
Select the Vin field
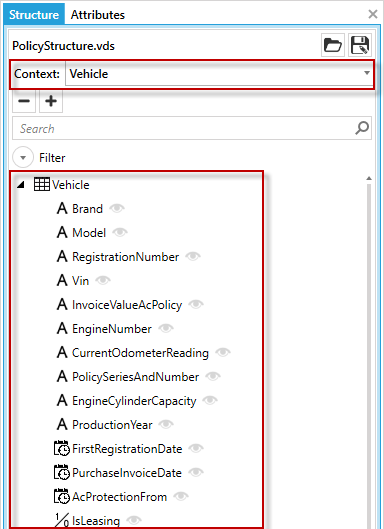click(x=81, y=280)
